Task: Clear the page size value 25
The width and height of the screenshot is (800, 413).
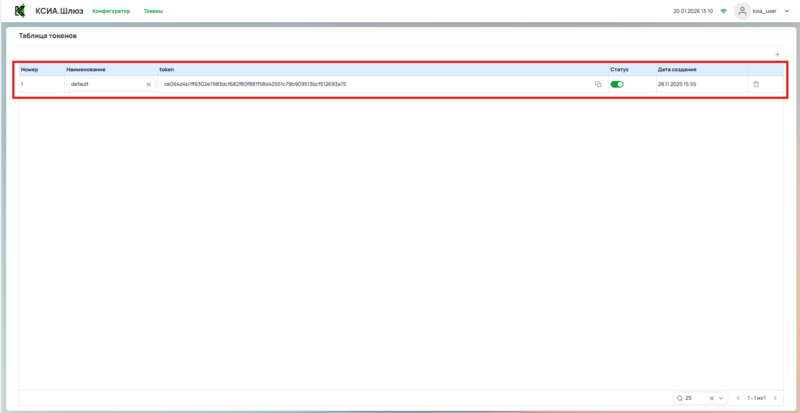Action: click(x=711, y=398)
